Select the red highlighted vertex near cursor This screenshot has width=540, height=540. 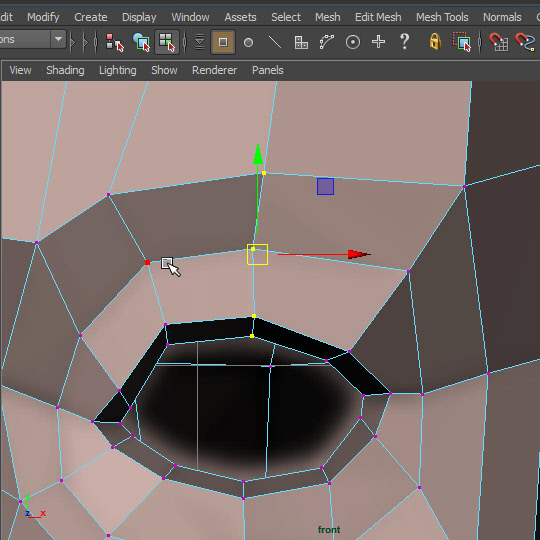pos(147,262)
